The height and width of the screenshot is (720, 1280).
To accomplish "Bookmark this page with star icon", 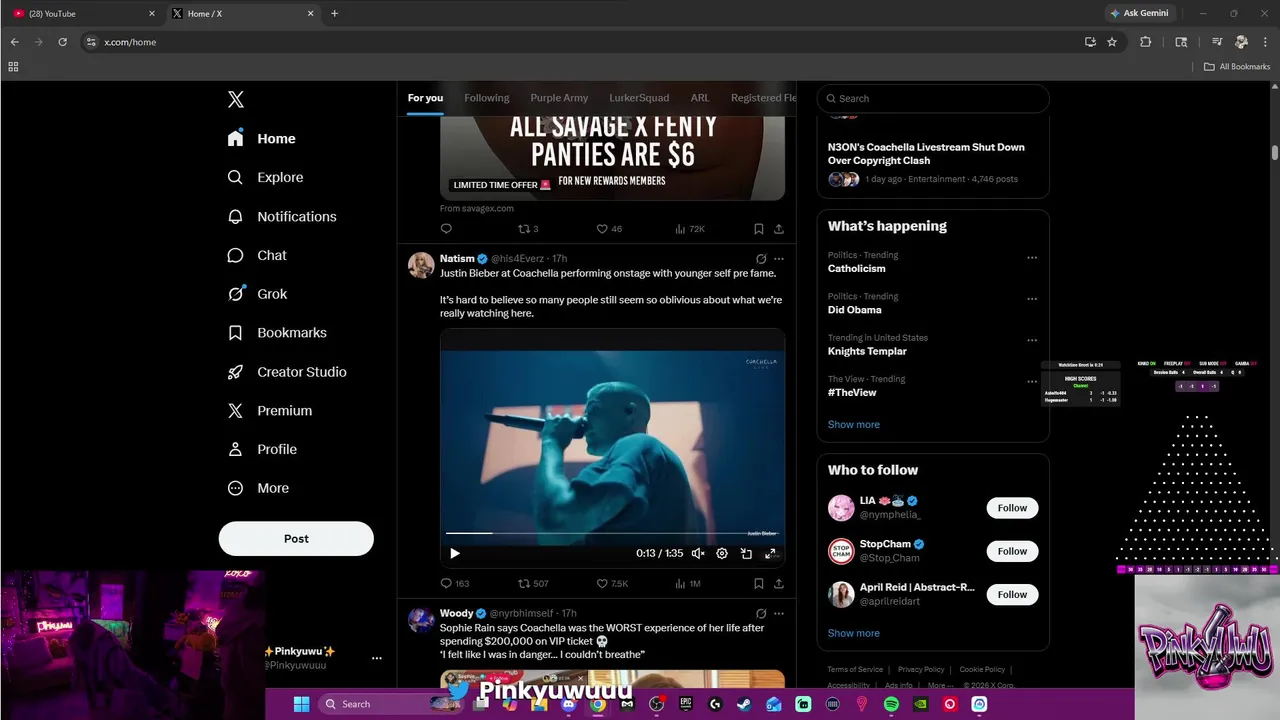I will 1112,42.
